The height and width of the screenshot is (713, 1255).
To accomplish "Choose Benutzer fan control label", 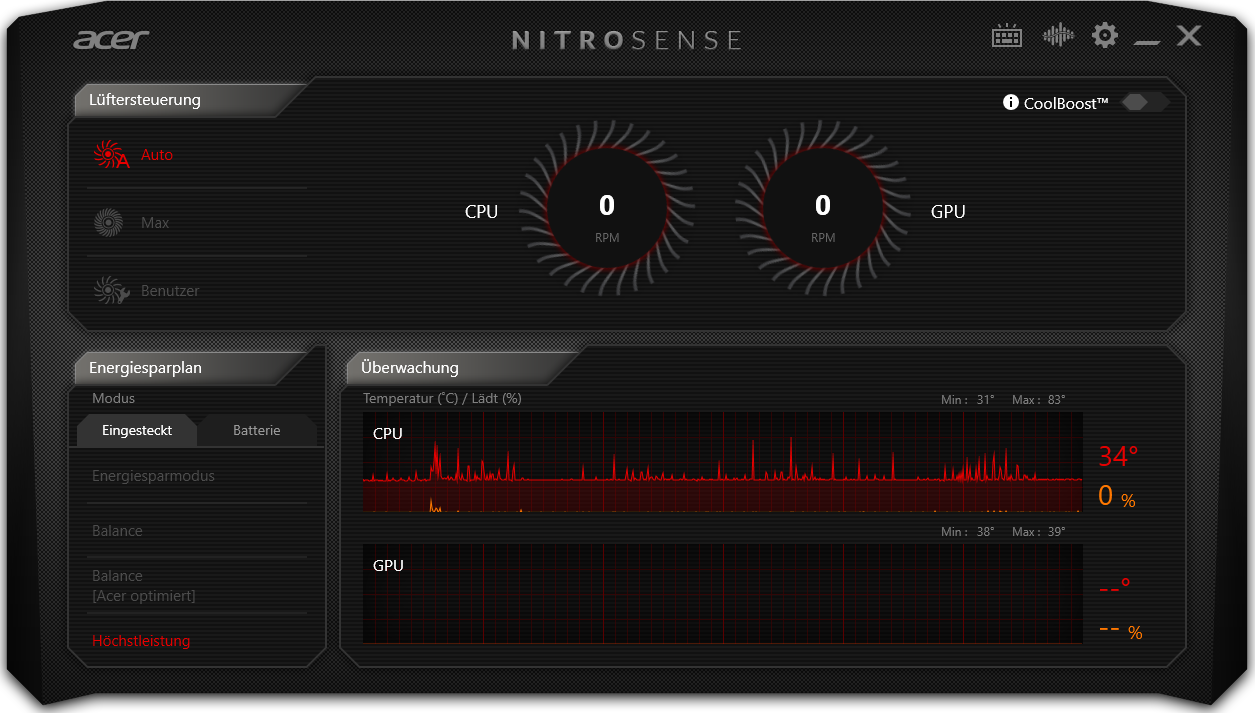I will click(x=170, y=291).
